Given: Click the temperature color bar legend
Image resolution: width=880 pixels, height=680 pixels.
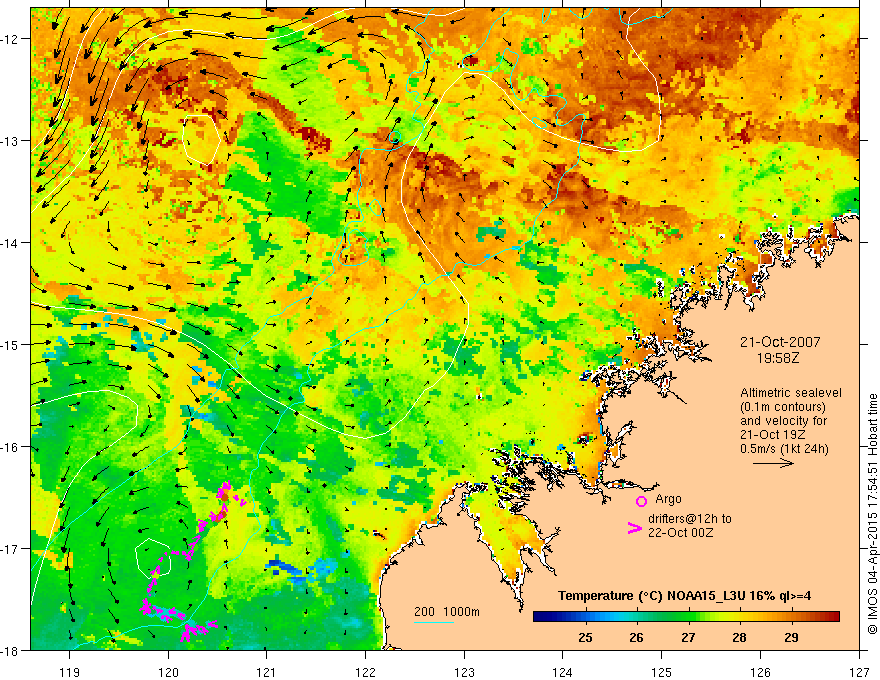Looking at the screenshot, I should [686, 617].
